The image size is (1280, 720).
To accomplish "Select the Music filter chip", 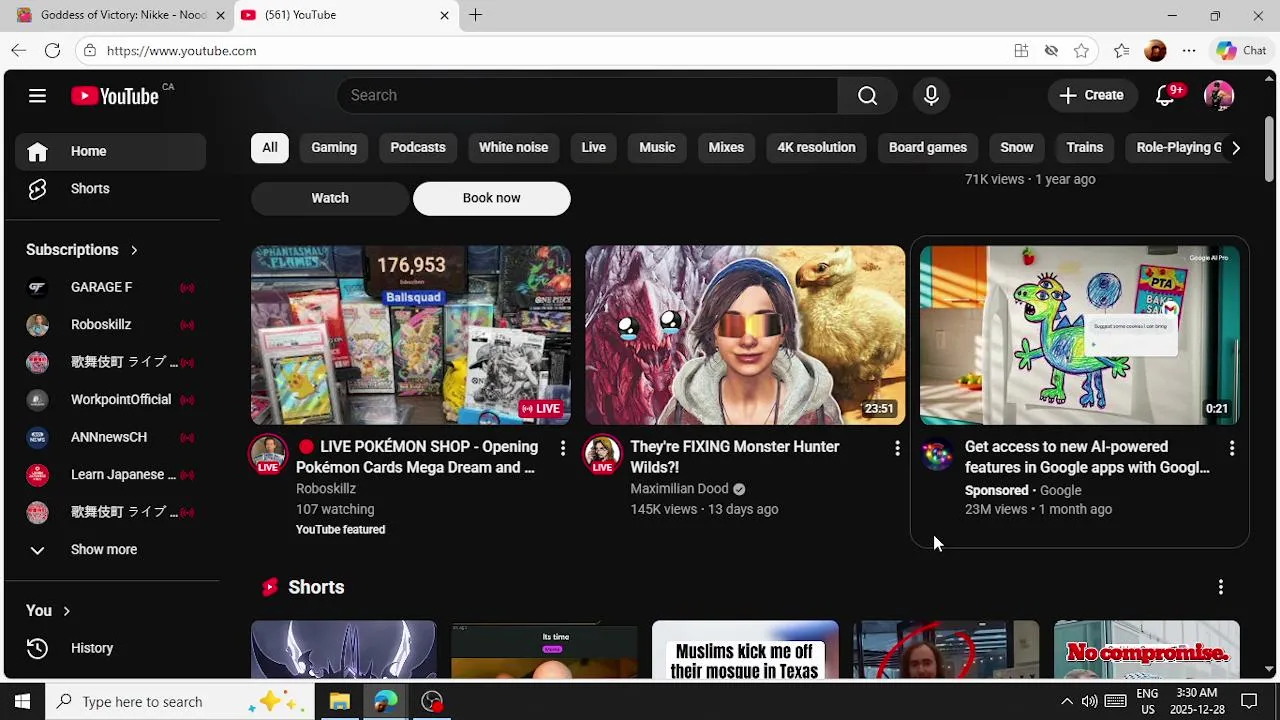I will [657, 147].
